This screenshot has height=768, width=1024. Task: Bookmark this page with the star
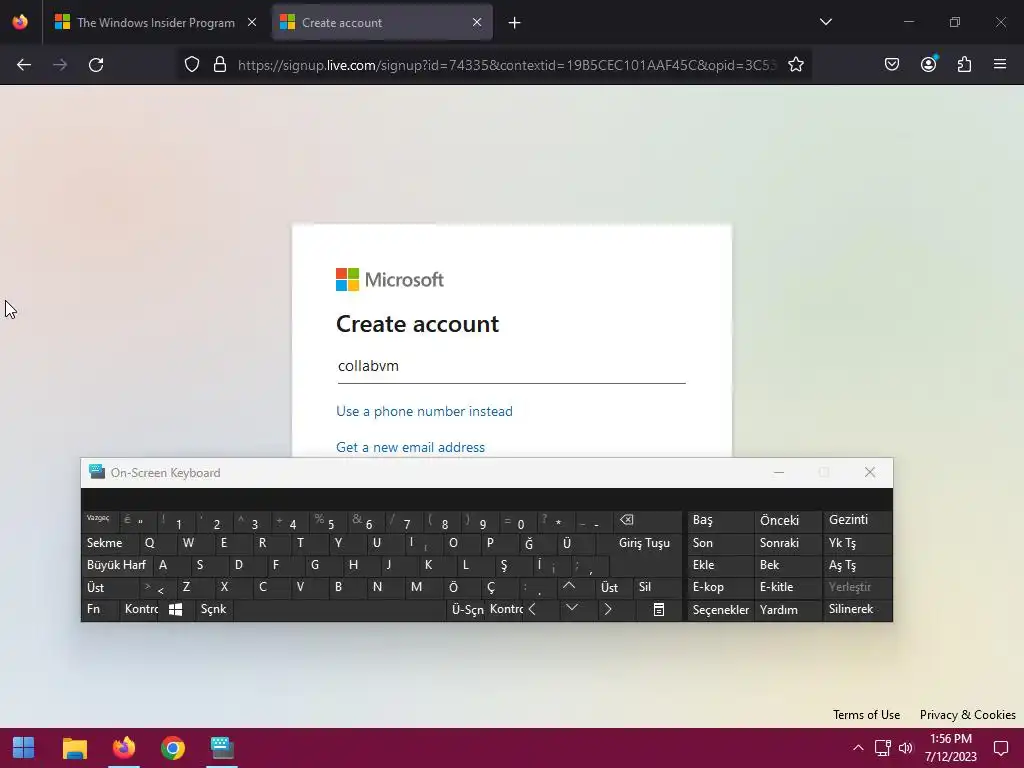tap(795, 65)
